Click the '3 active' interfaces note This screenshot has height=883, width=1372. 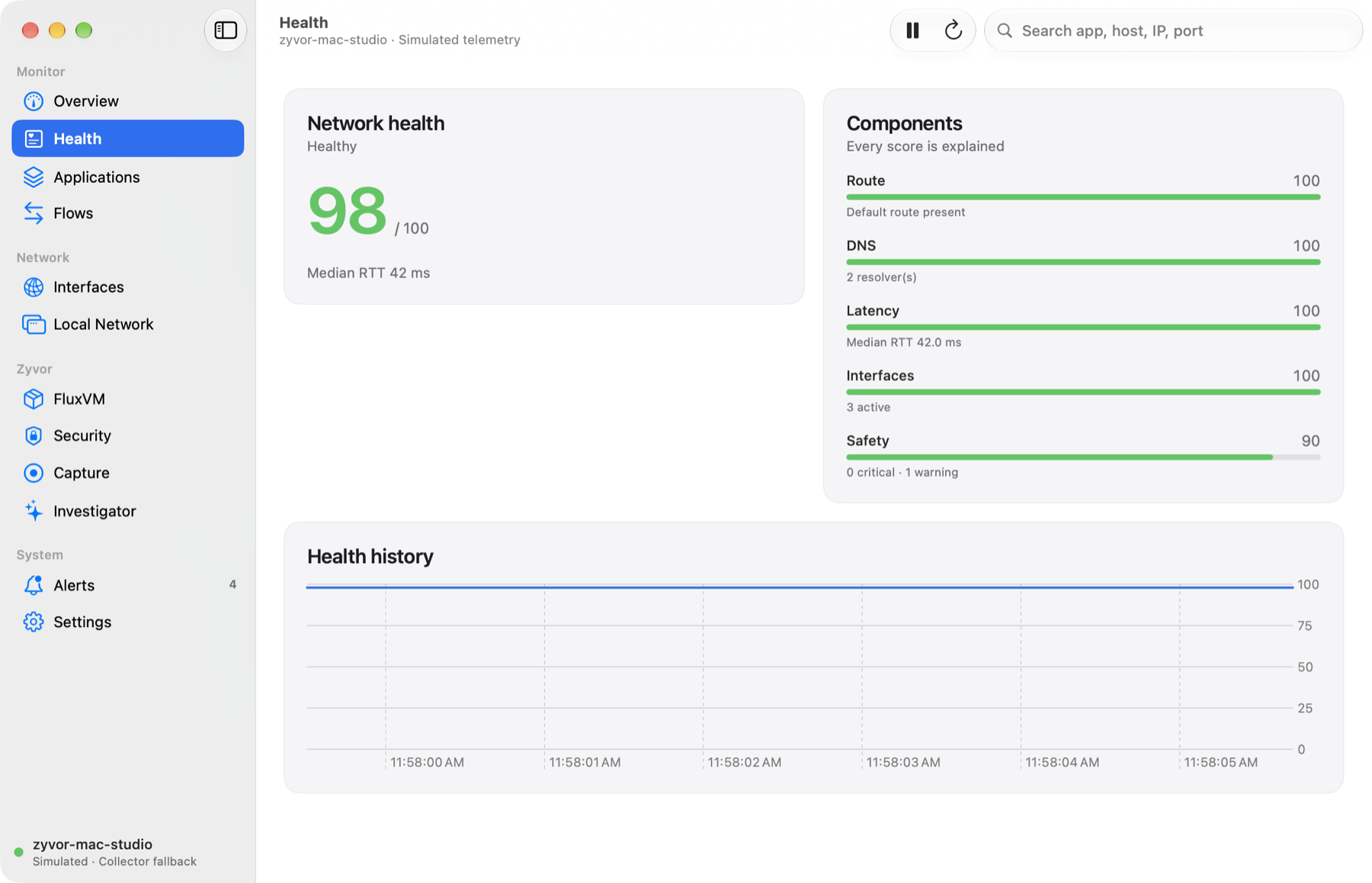(x=868, y=408)
